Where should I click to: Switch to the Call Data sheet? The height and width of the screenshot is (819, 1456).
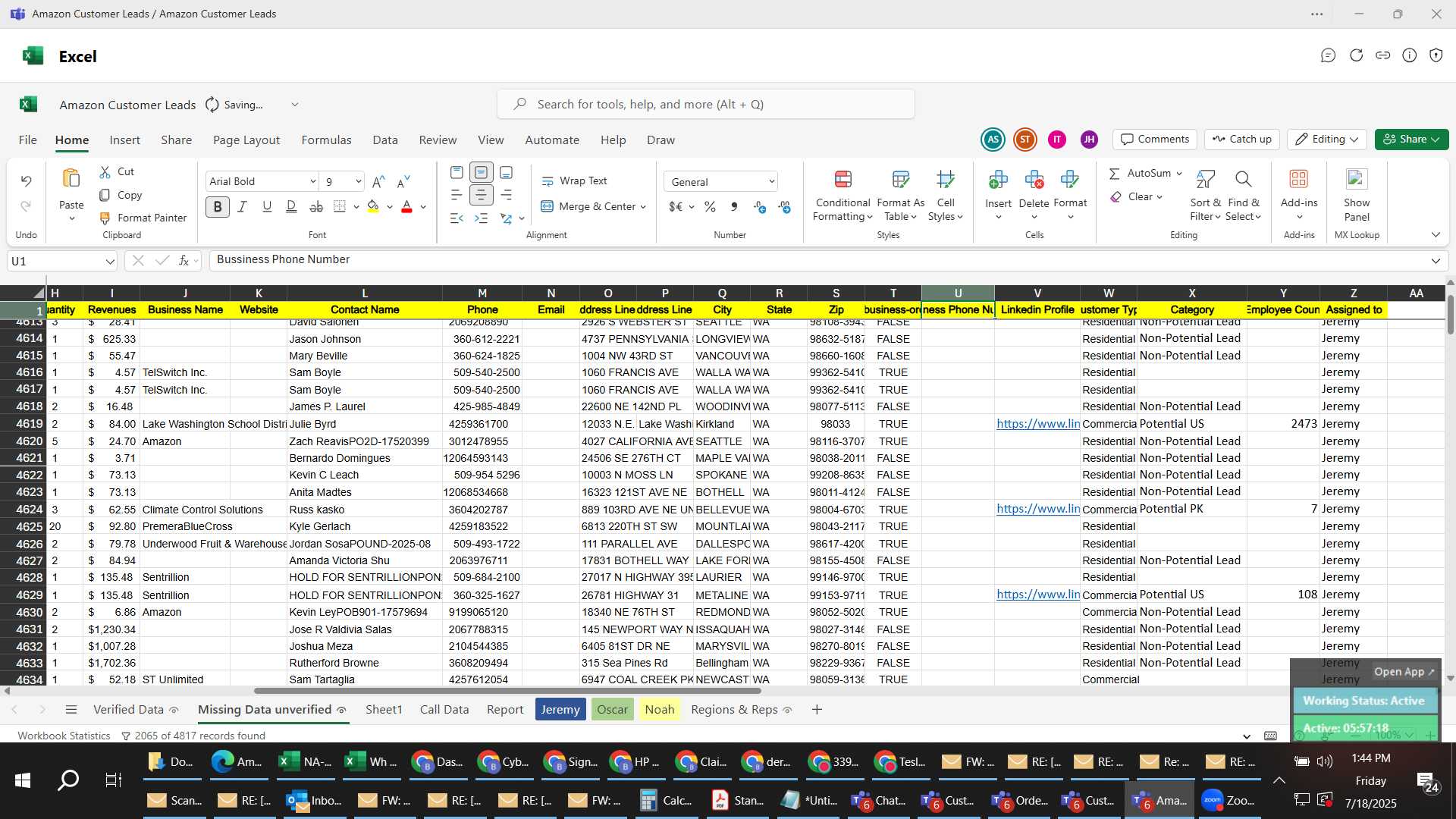(x=444, y=709)
